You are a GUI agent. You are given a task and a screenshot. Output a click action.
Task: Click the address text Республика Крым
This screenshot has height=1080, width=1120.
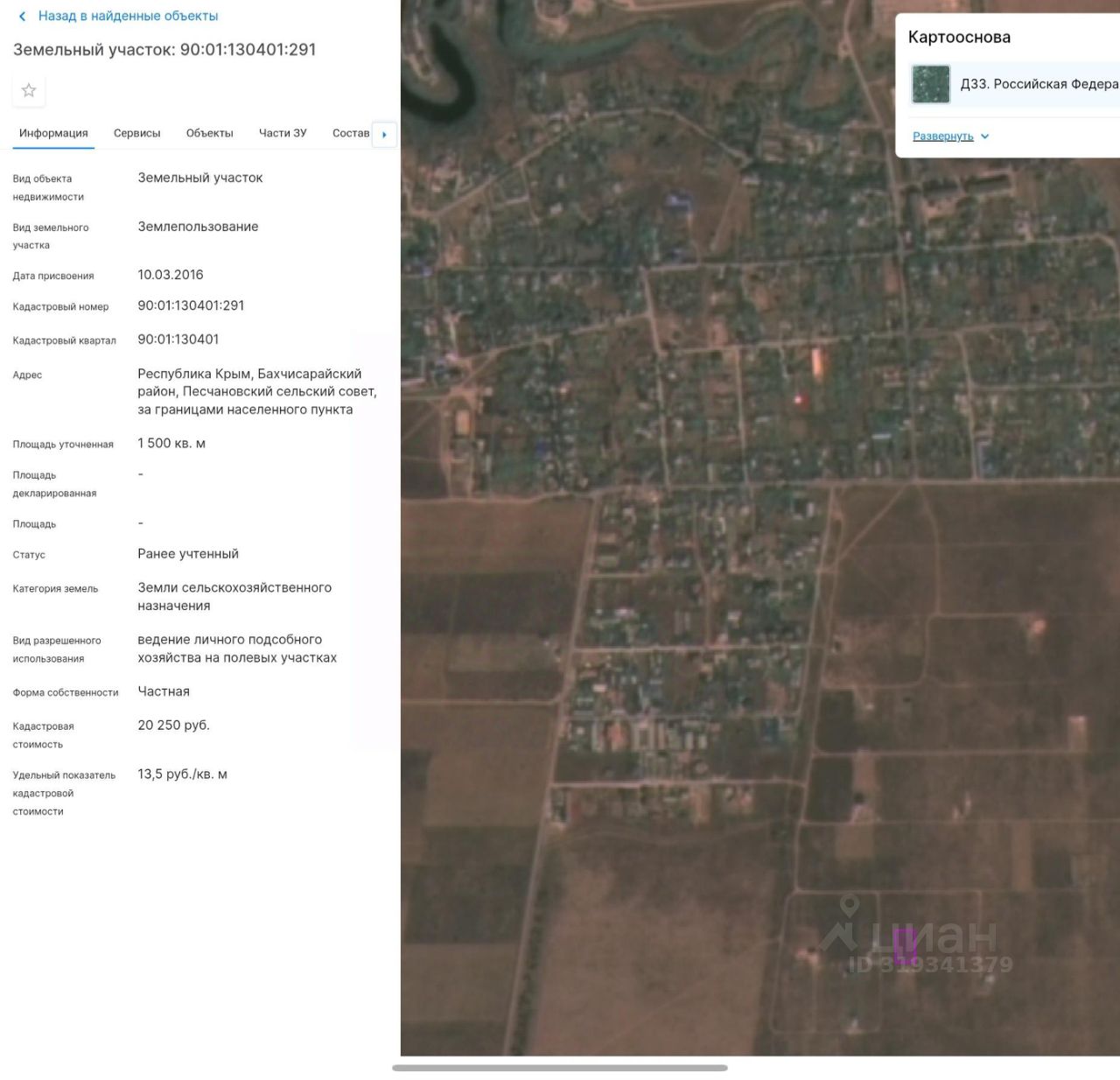pyautogui.click(x=257, y=391)
